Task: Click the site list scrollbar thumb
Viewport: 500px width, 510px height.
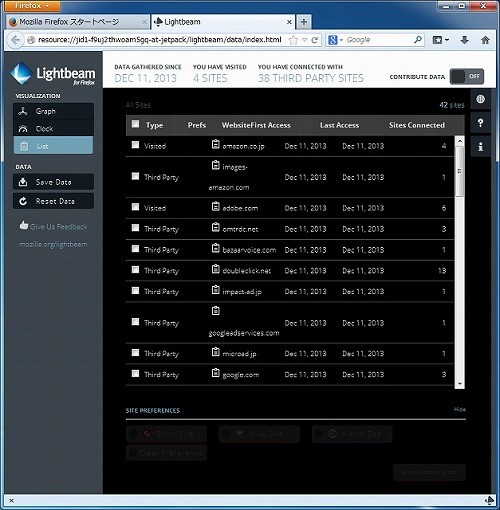Action: [459, 171]
